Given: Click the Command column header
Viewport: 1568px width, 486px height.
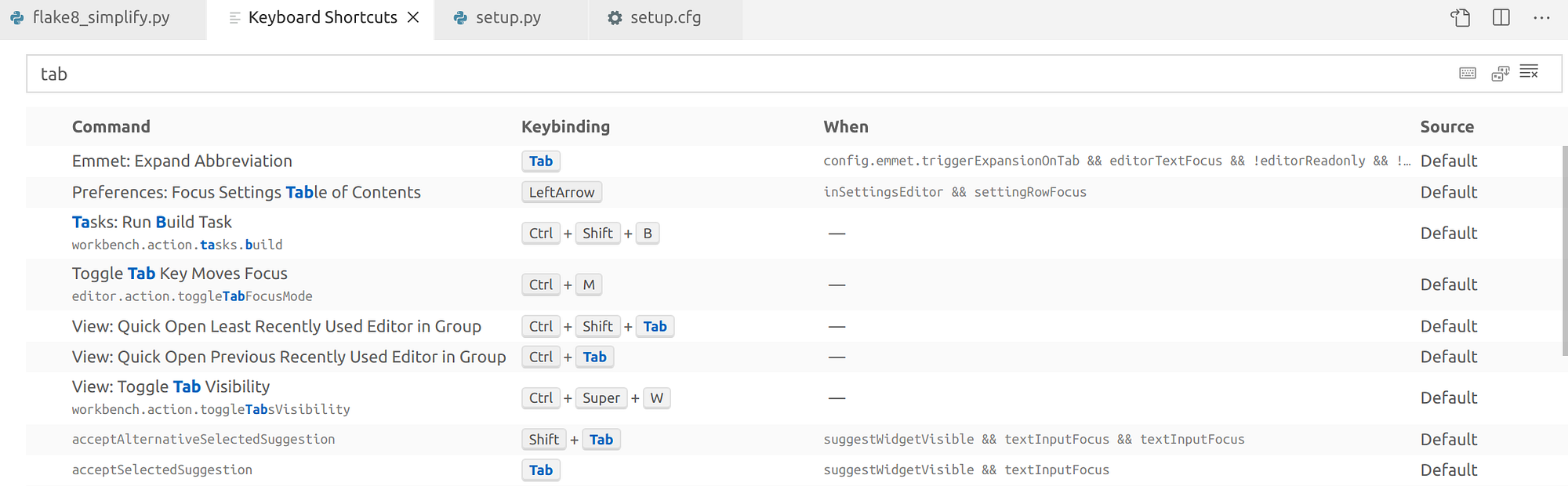Looking at the screenshot, I should click(x=111, y=127).
